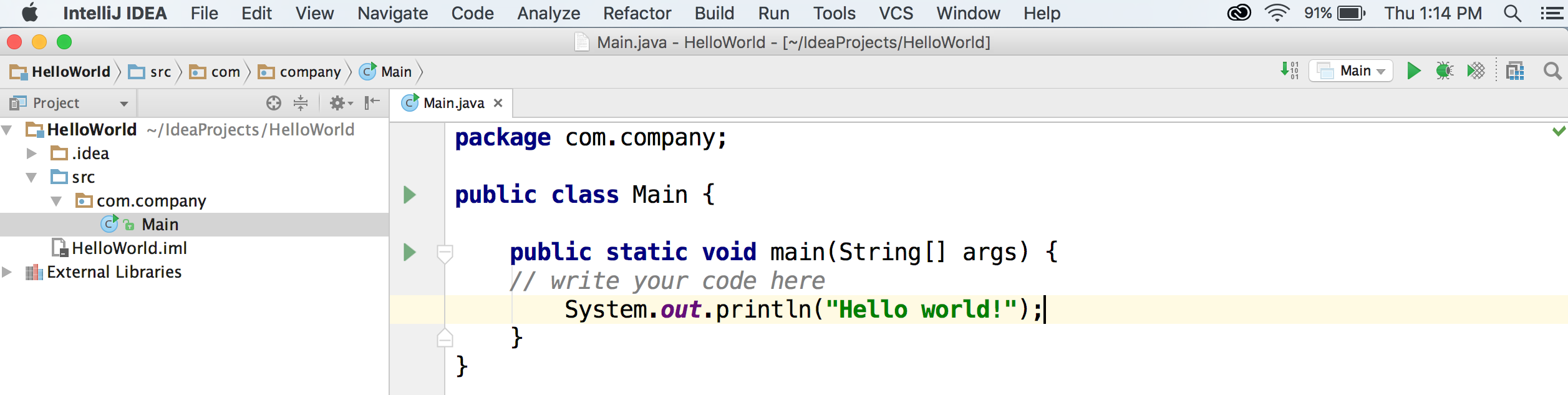1568x395 pixels.
Task: Click com breadcrumb in navigation bar
Action: coord(215,72)
